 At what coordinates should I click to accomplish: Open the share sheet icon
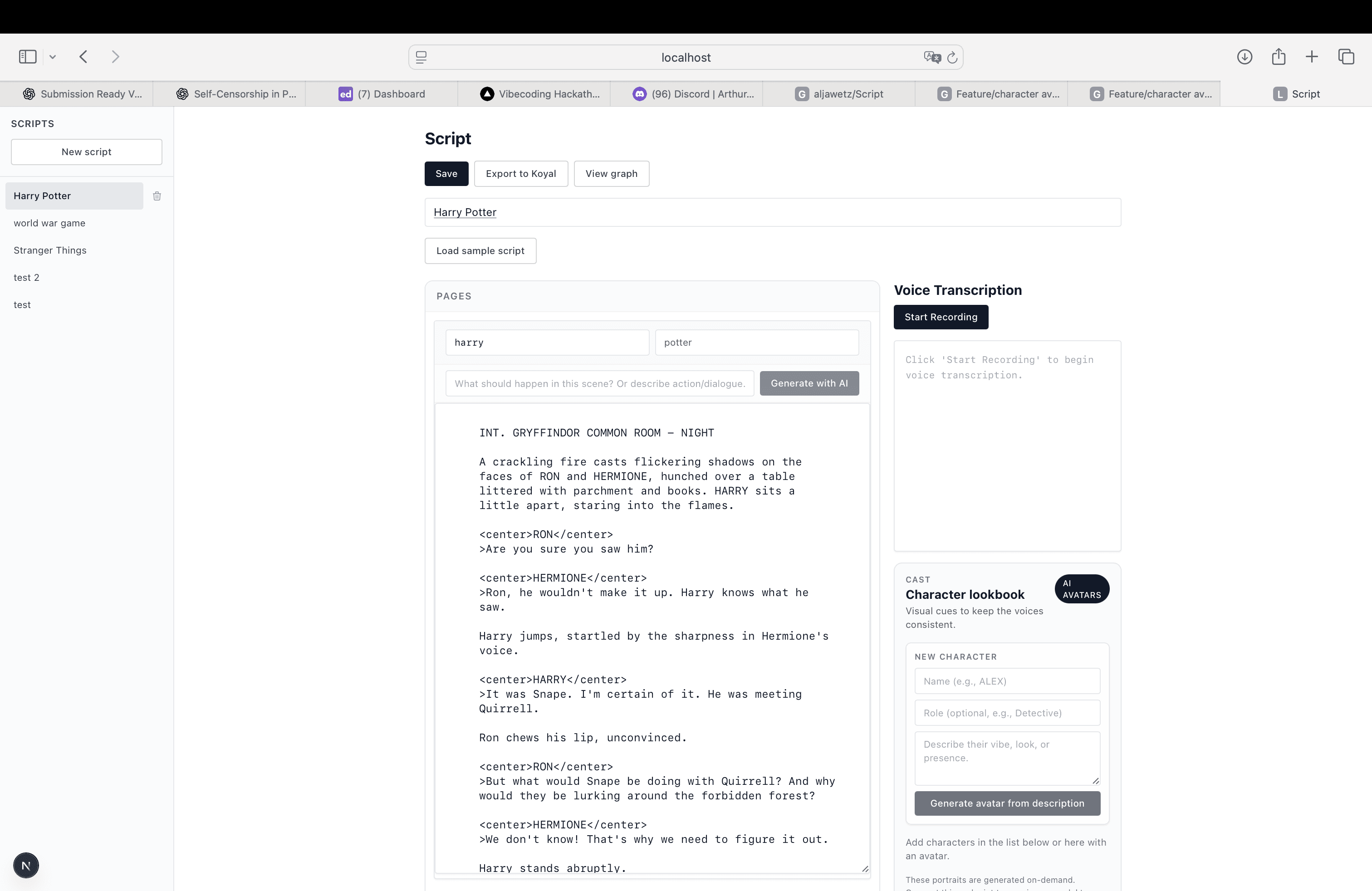click(x=1279, y=56)
